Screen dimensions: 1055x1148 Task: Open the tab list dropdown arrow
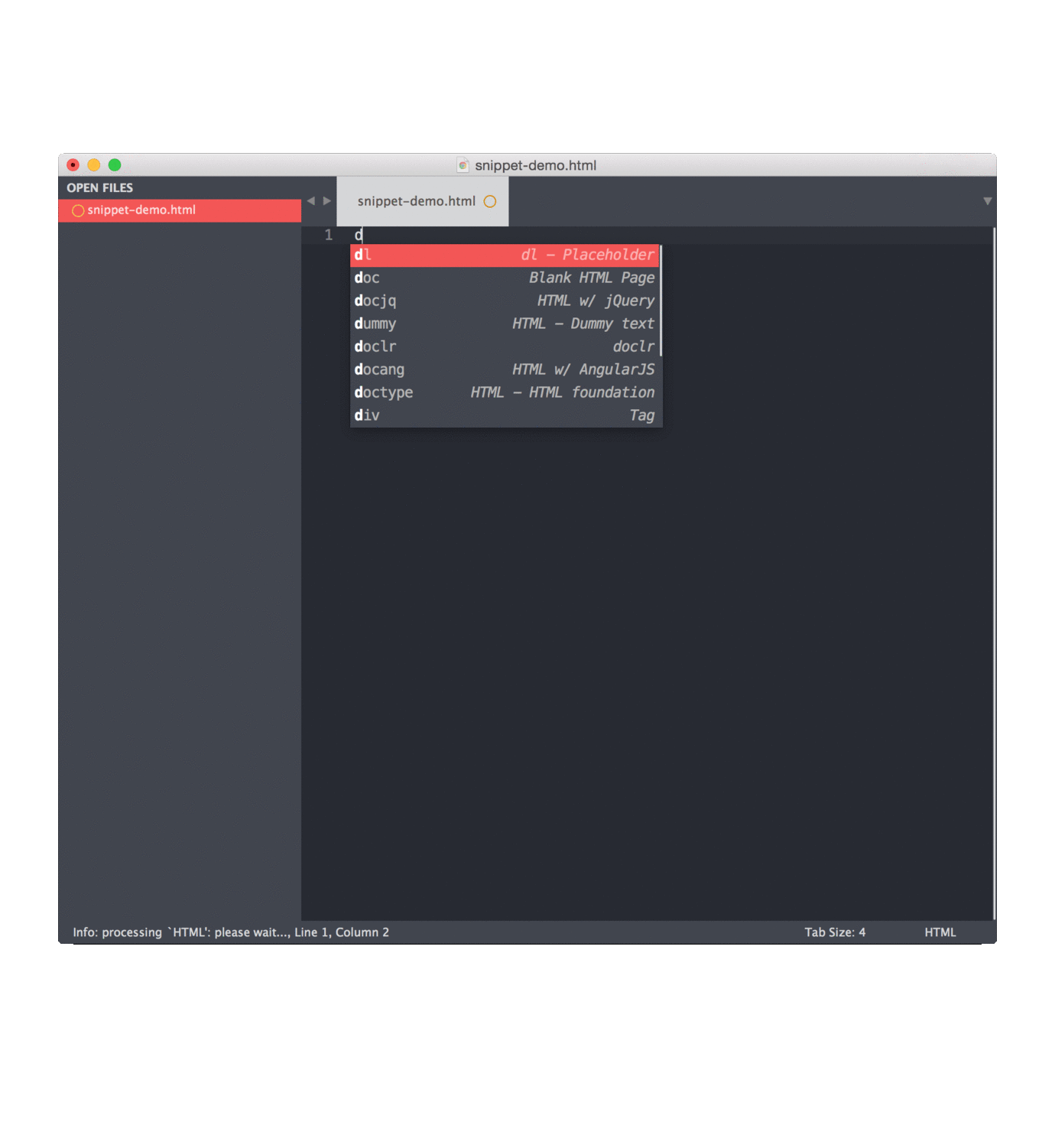pyautogui.click(x=987, y=201)
